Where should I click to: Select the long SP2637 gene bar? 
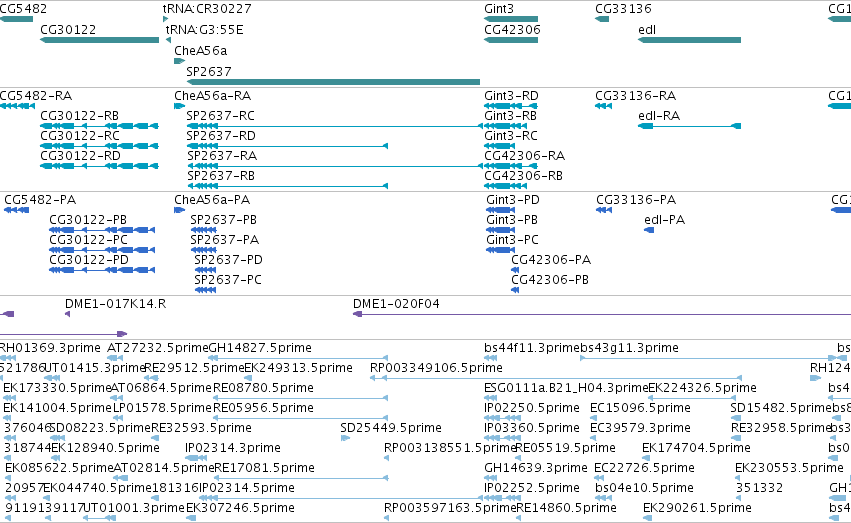(333, 82)
